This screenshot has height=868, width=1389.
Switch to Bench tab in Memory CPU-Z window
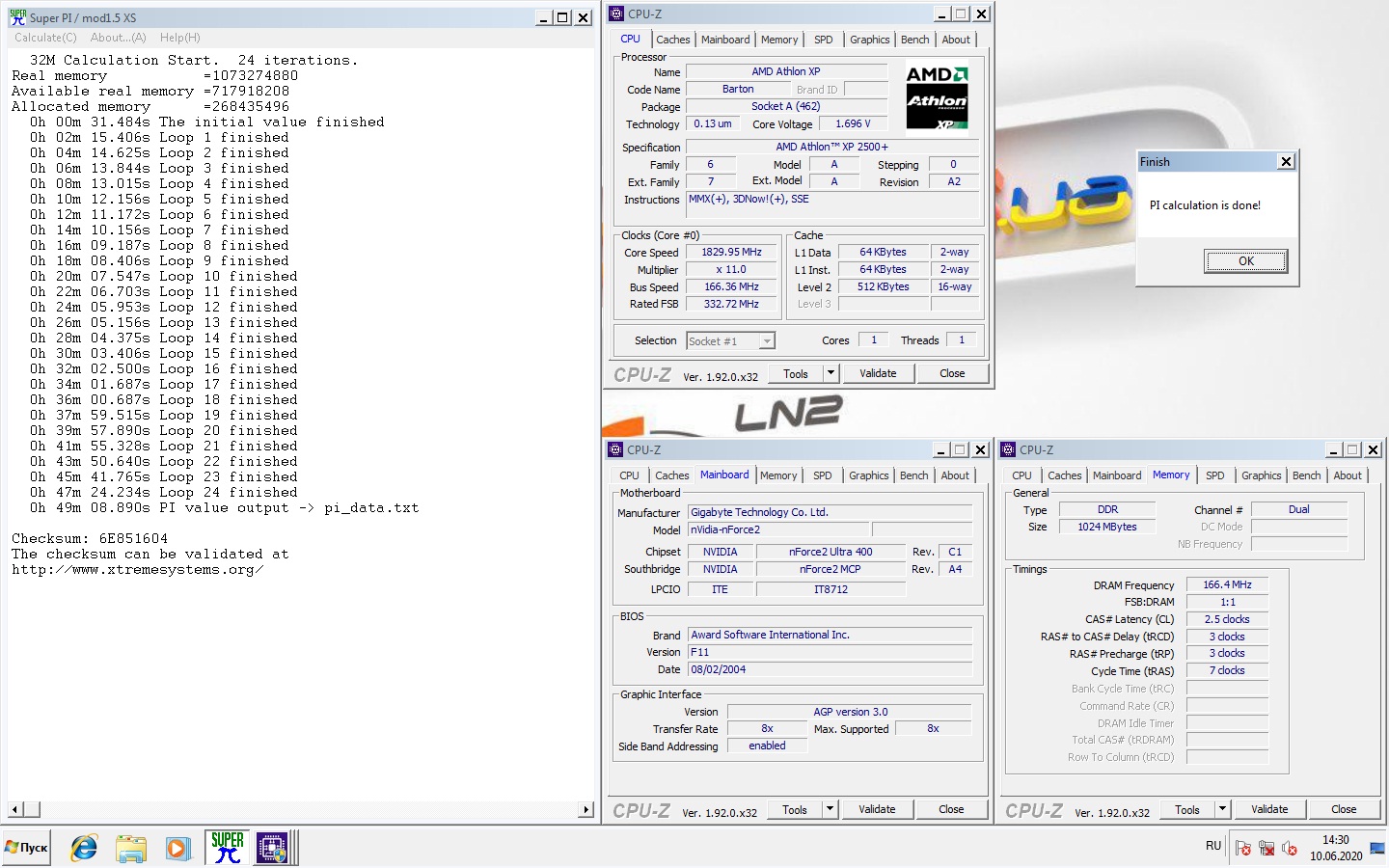(x=1306, y=475)
